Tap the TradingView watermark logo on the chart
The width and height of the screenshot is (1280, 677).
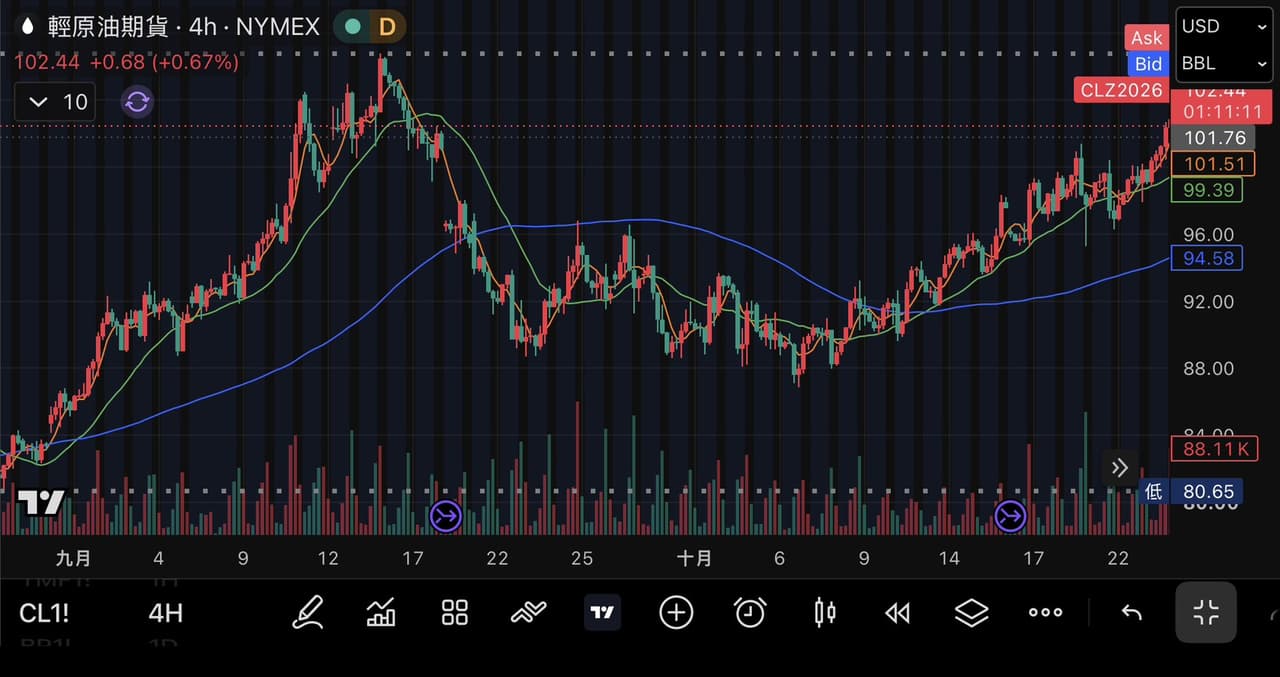[43, 502]
